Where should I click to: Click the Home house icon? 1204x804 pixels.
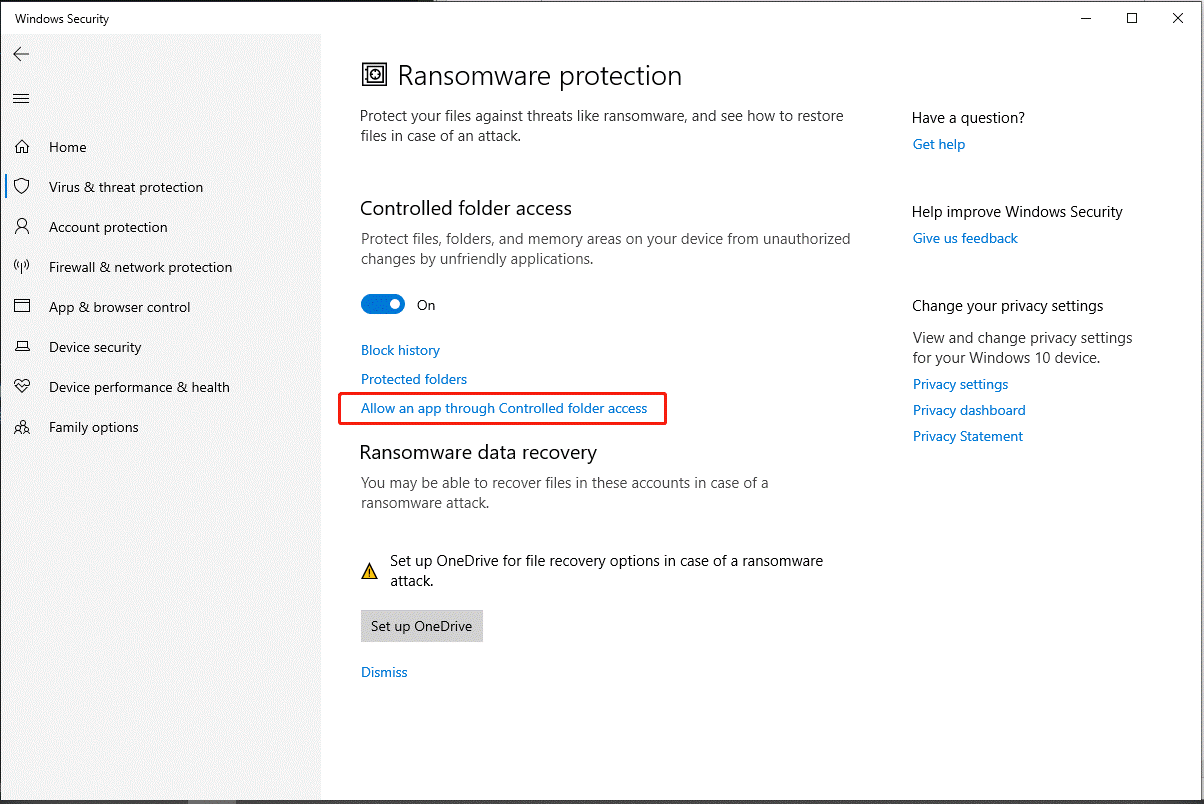click(x=22, y=147)
